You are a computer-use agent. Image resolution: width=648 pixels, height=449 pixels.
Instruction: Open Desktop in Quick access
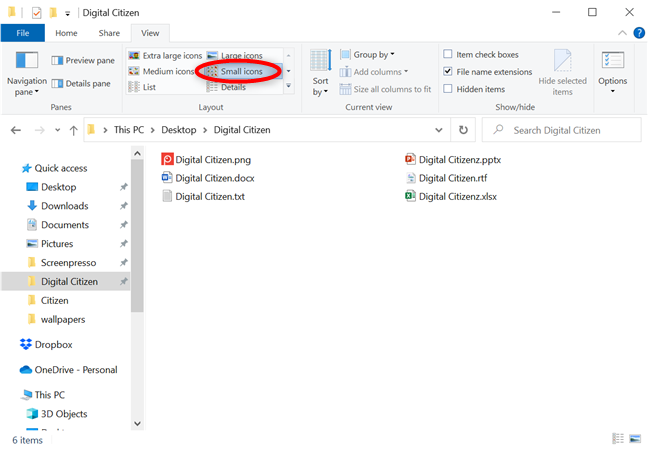coord(51,187)
